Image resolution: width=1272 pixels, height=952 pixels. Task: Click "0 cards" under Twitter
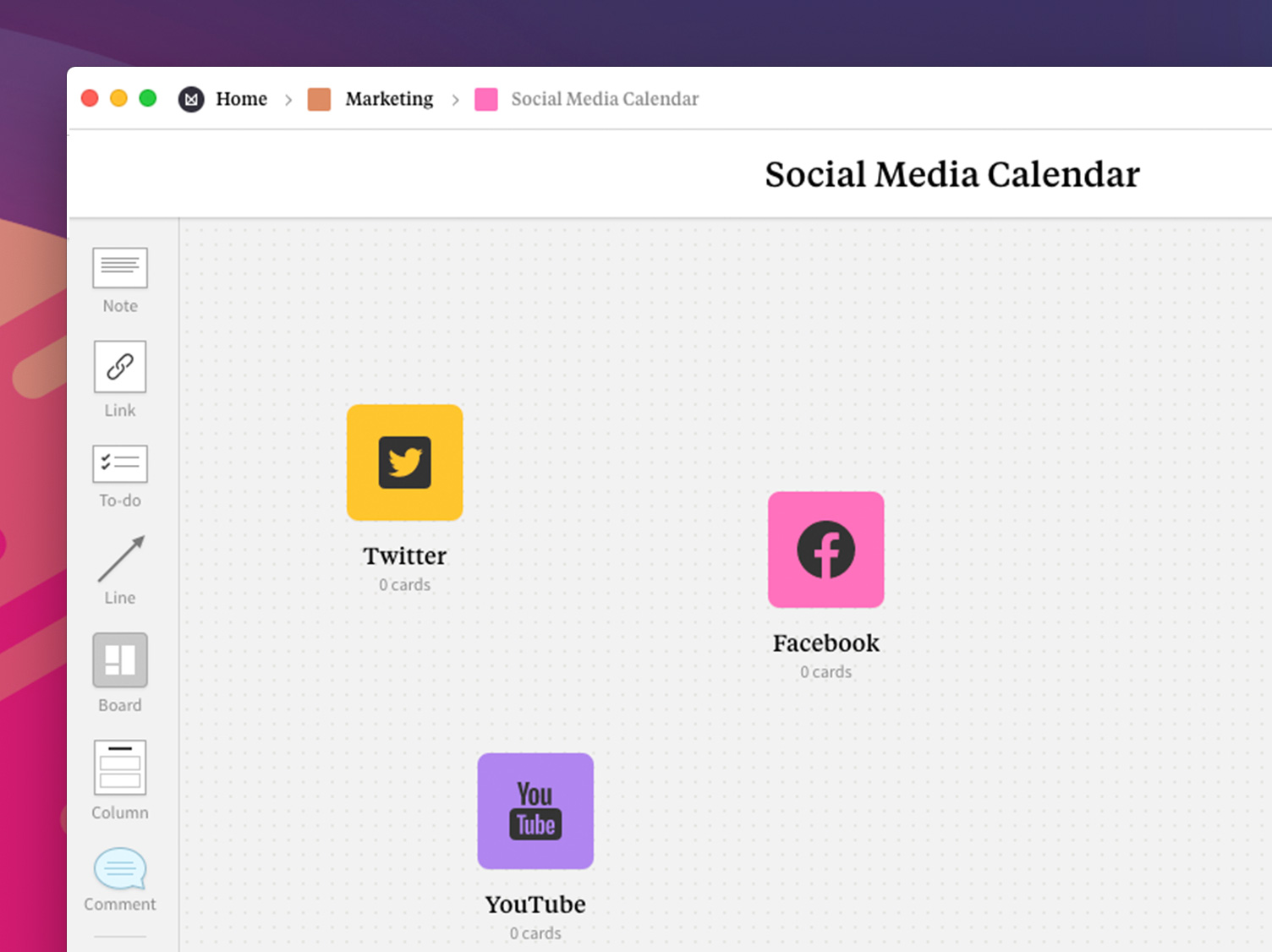tap(405, 585)
